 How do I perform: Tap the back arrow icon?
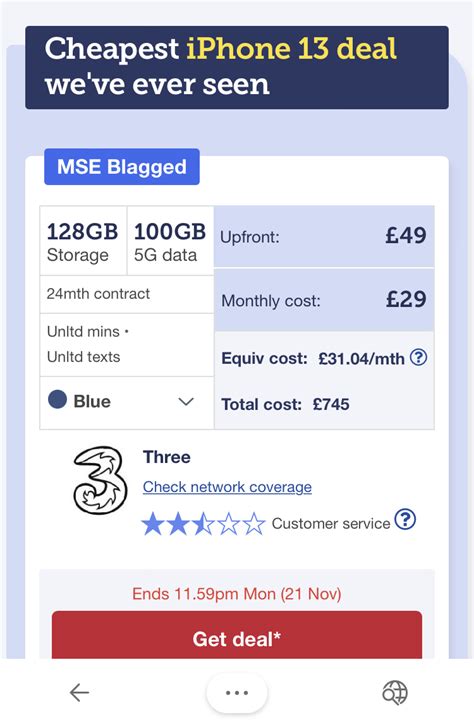(79, 693)
